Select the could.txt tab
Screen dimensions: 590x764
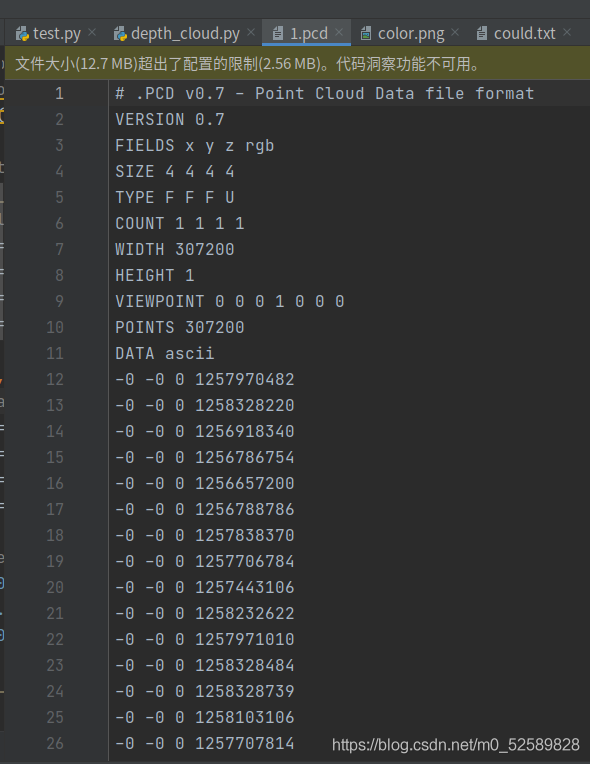point(524,33)
